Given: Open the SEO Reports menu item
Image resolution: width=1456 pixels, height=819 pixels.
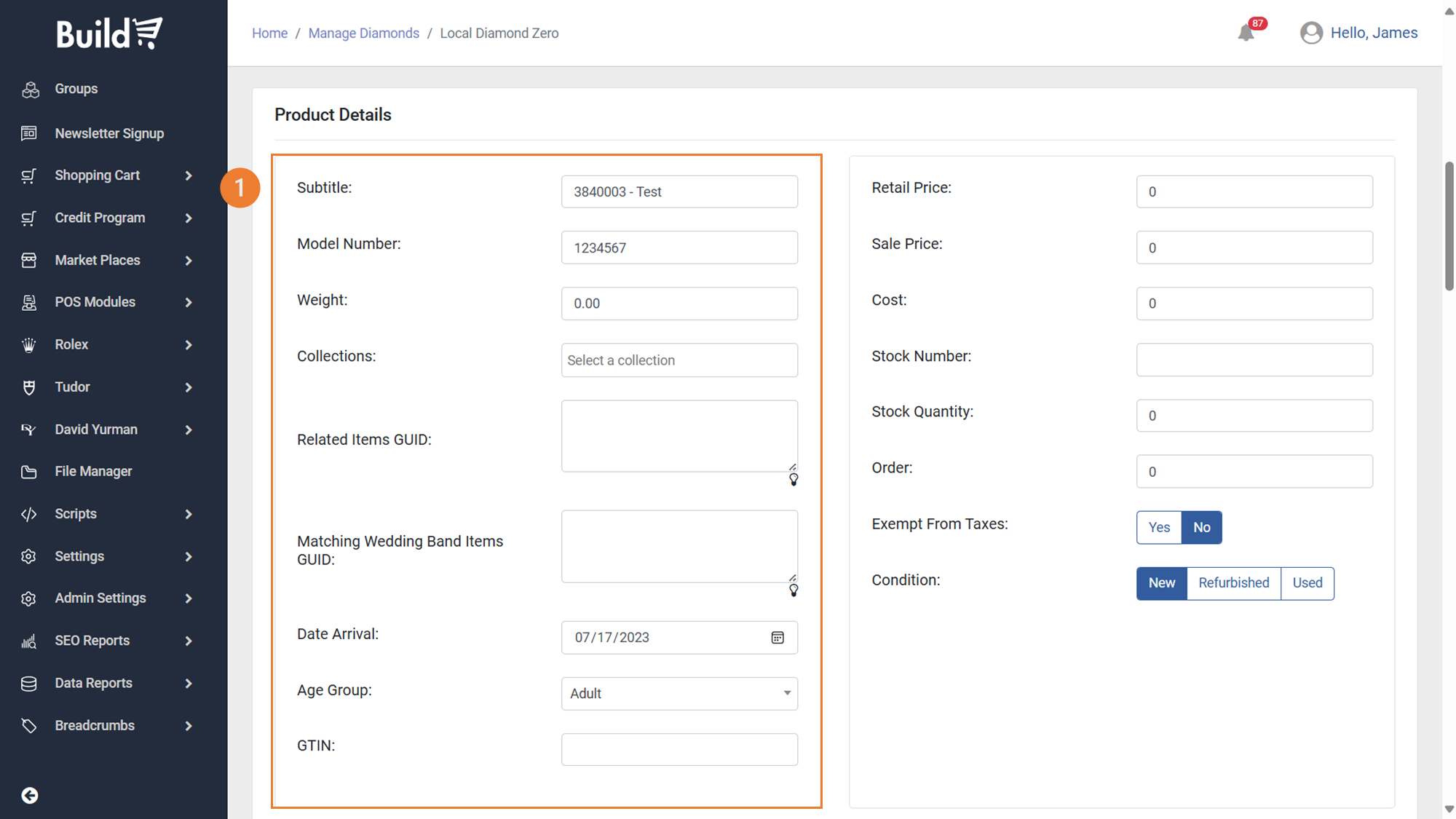Looking at the screenshot, I should tap(92, 641).
